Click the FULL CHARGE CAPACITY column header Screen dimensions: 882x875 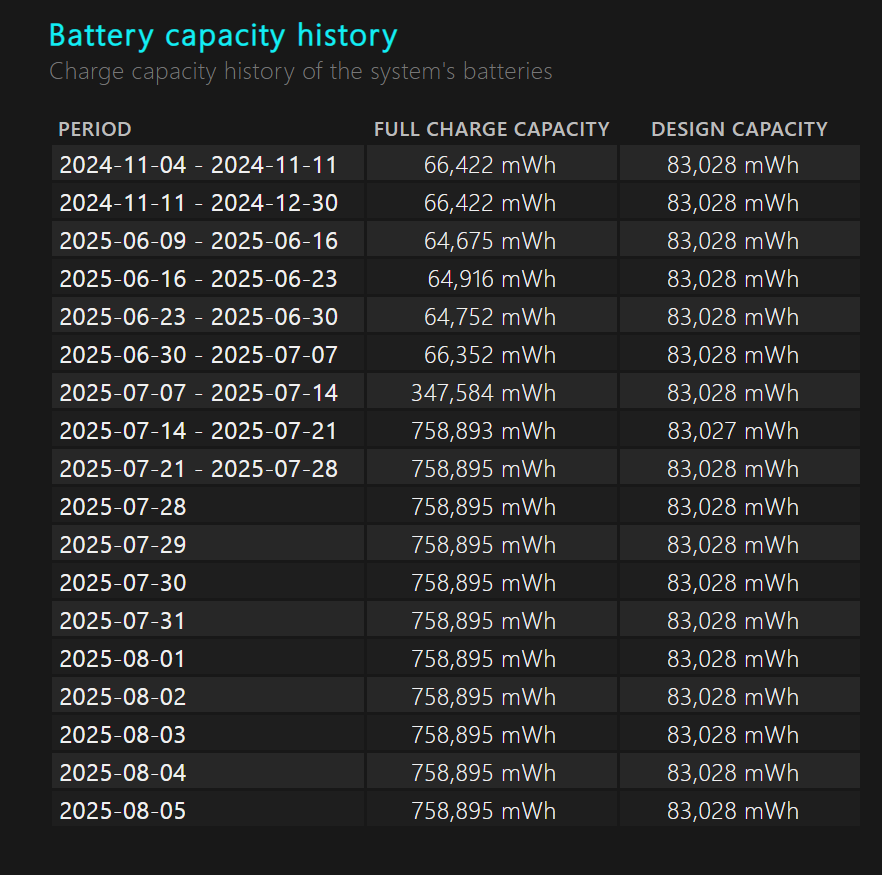[x=491, y=129]
